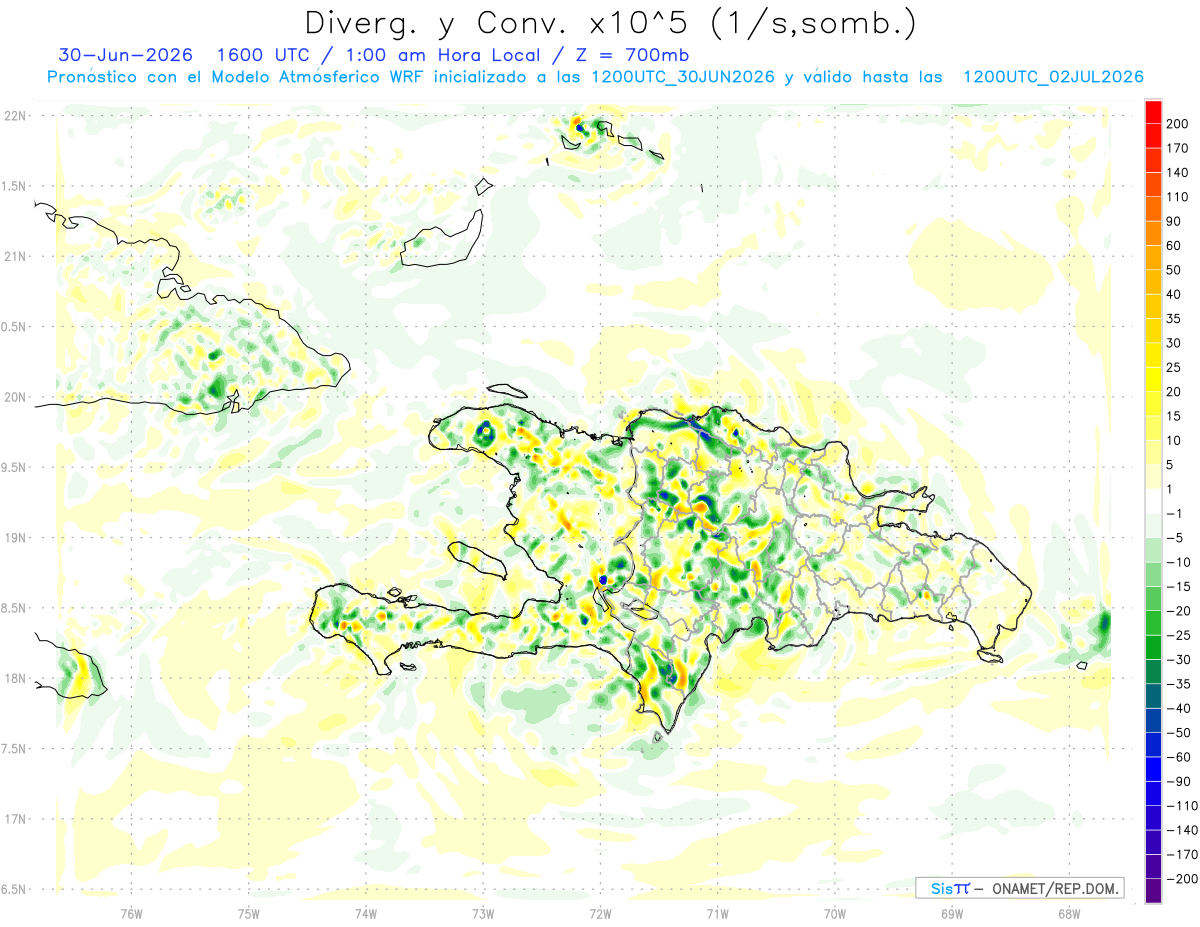Click the positive legend value '110'
Screen dimensions: 1200x927
point(1179,197)
